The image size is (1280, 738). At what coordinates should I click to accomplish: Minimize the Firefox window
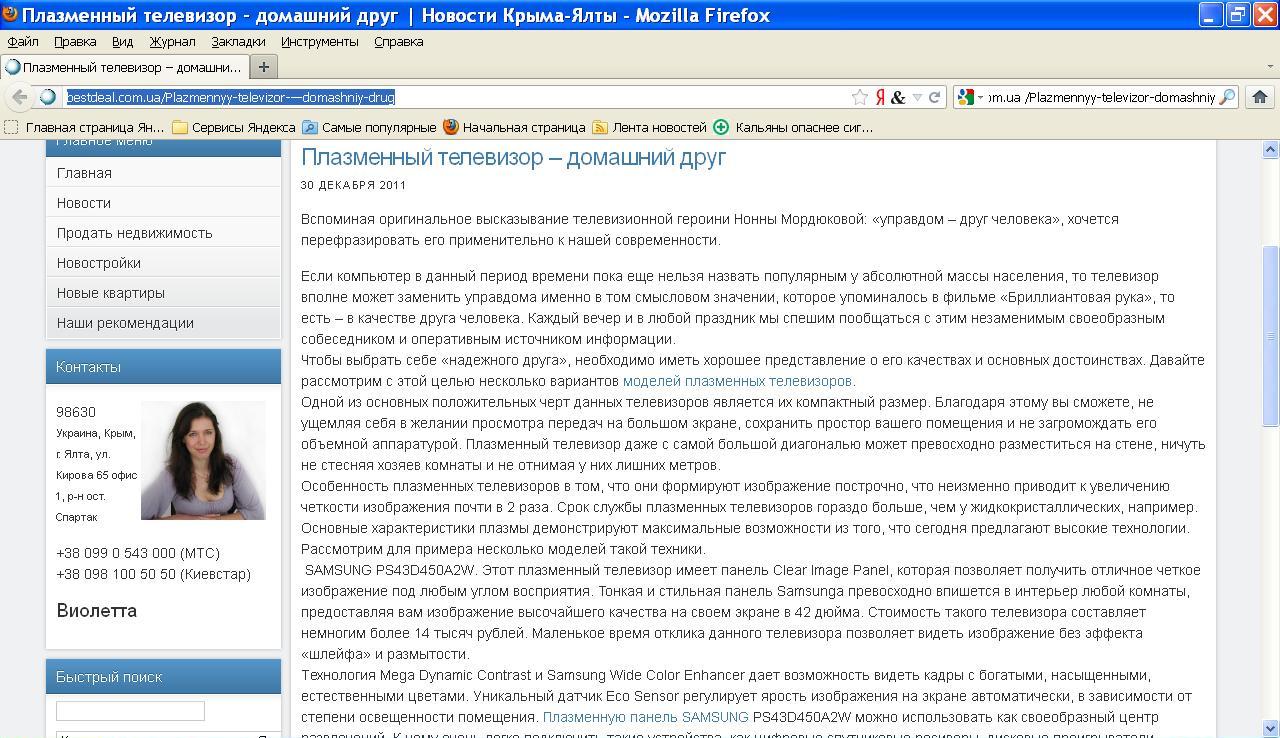click(x=1212, y=14)
